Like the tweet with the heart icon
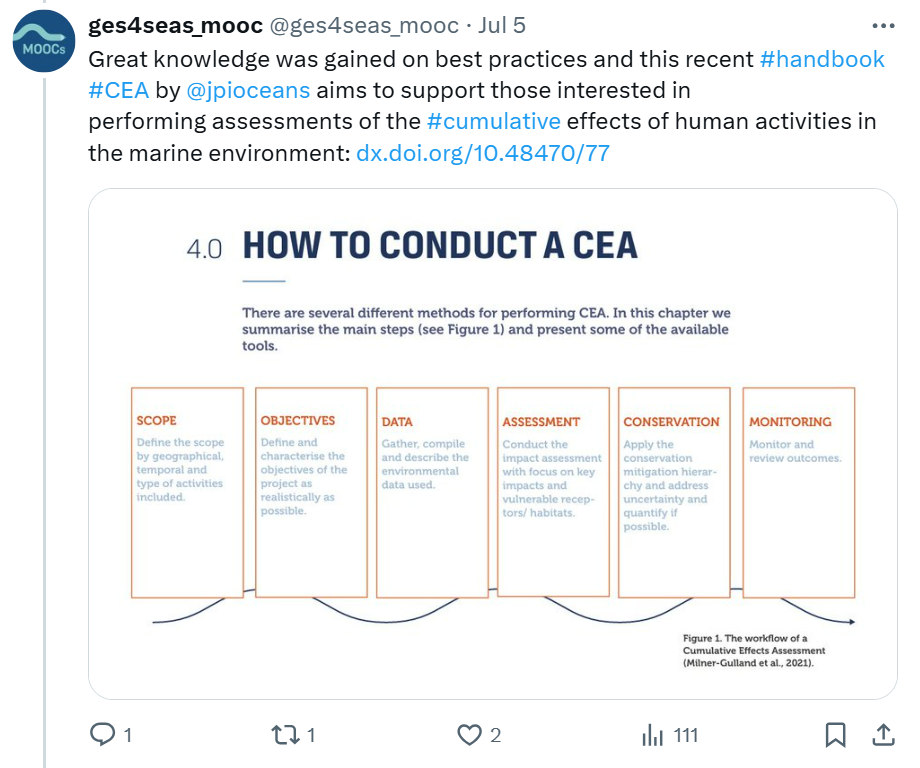Image resolution: width=920 pixels, height=768 pixels. 469,735
